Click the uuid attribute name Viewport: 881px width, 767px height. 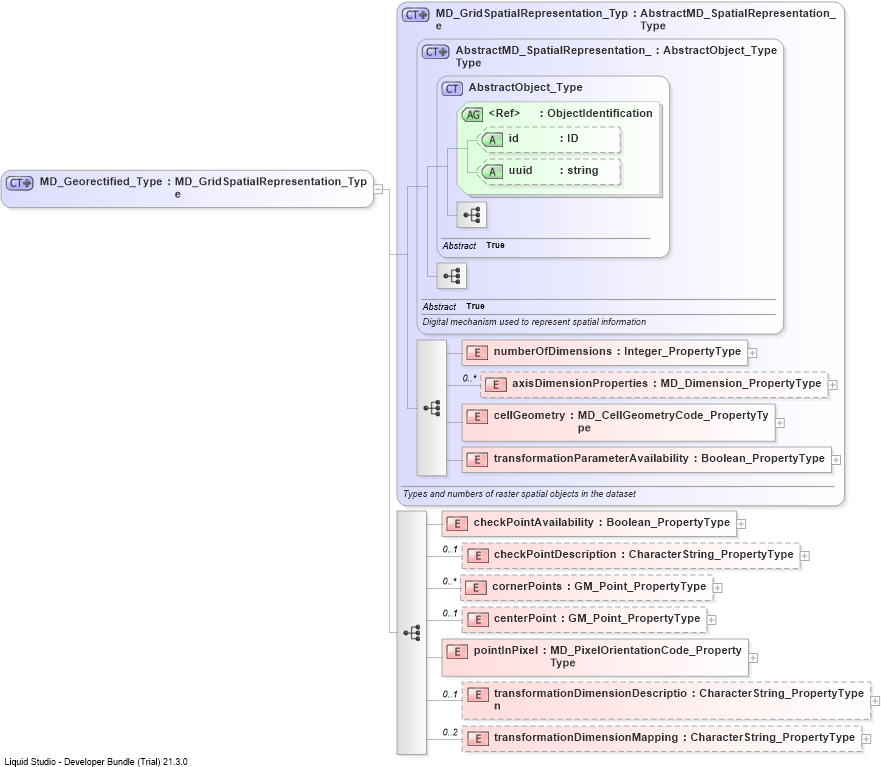pyautogui.click(x=520, y=170)
